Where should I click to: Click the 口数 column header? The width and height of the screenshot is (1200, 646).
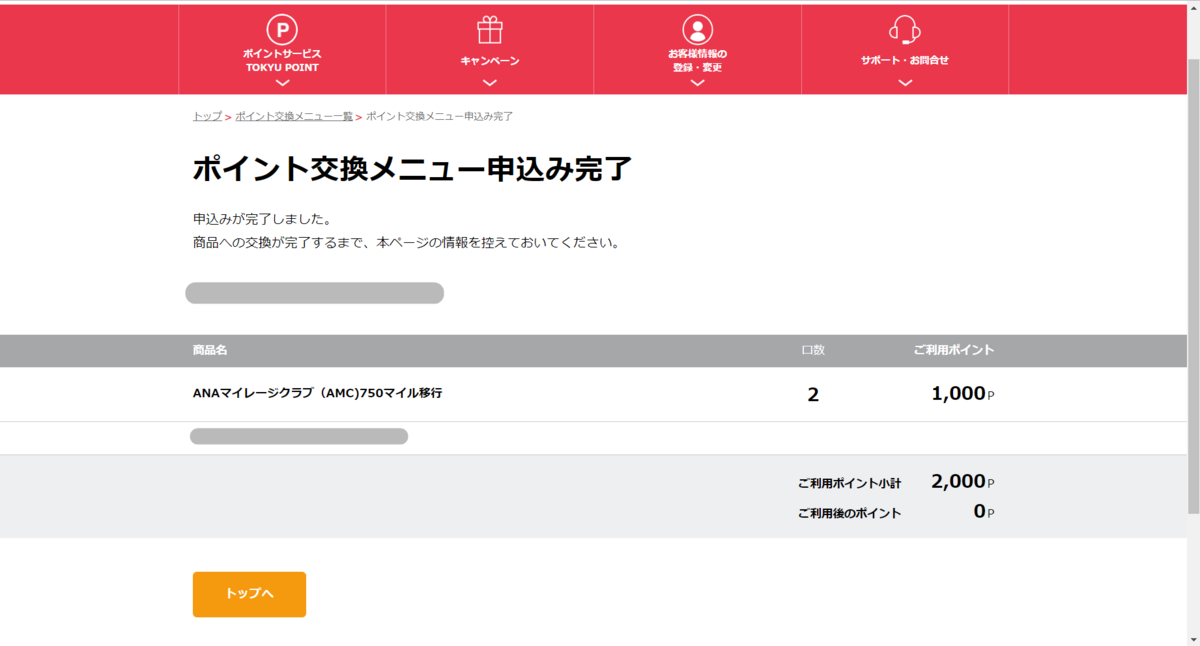coord(813,350)
